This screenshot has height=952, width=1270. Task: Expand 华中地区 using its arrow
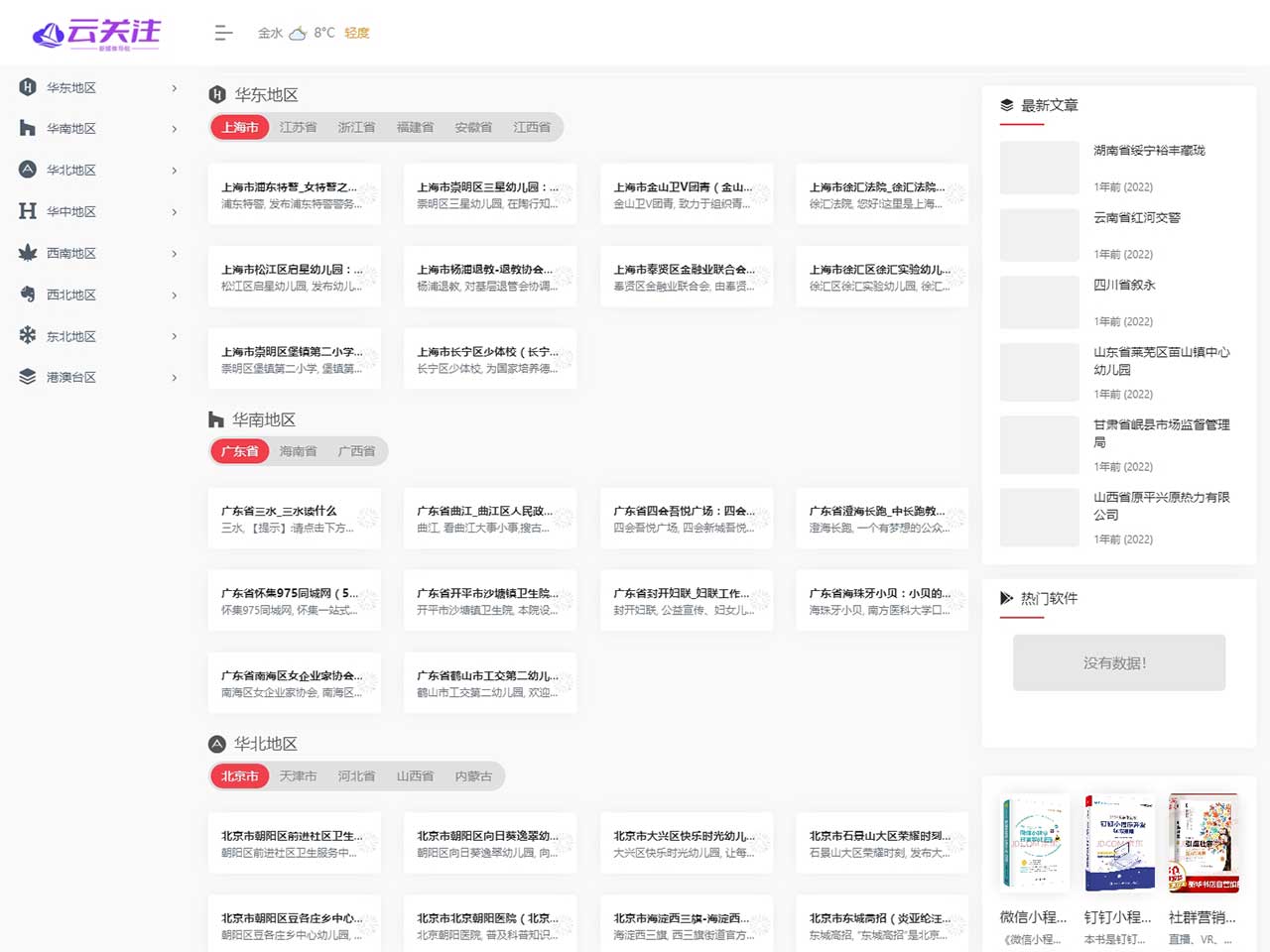[174, 211]
